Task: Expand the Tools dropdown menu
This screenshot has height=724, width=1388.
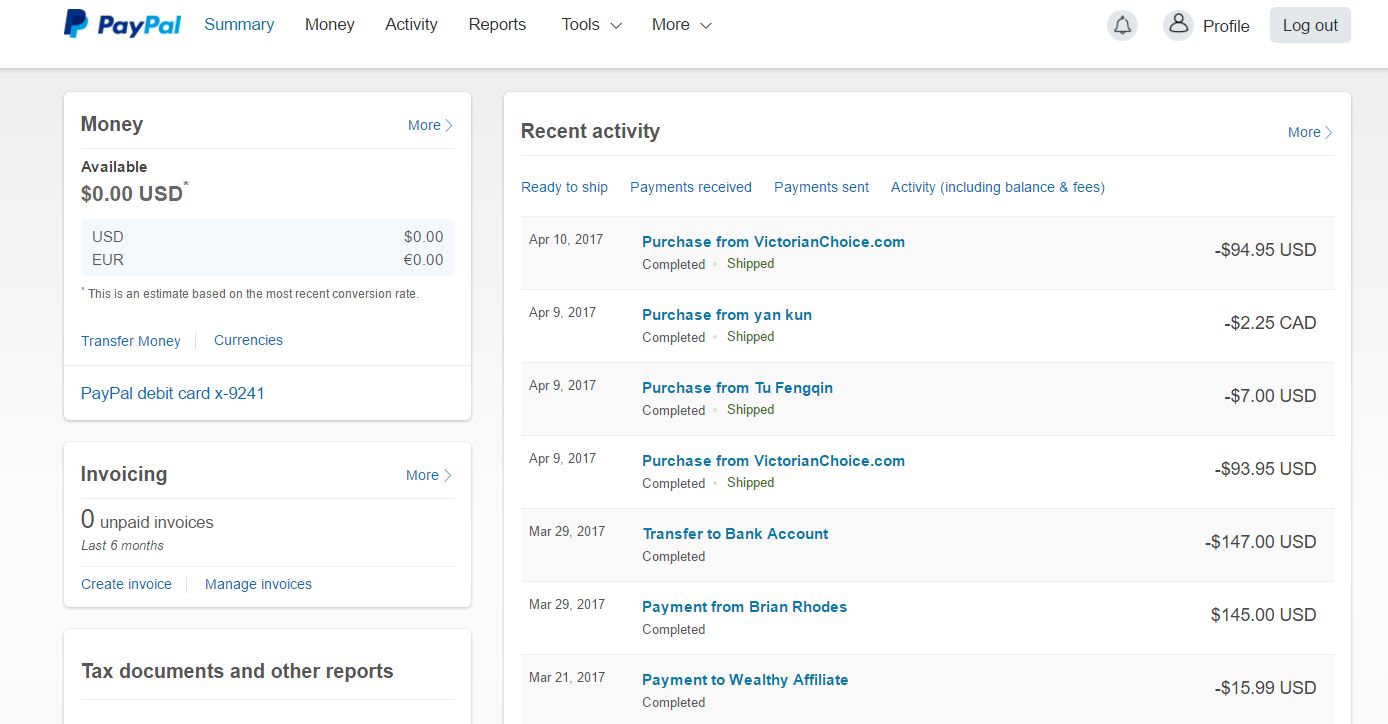Action: point(591,24)
